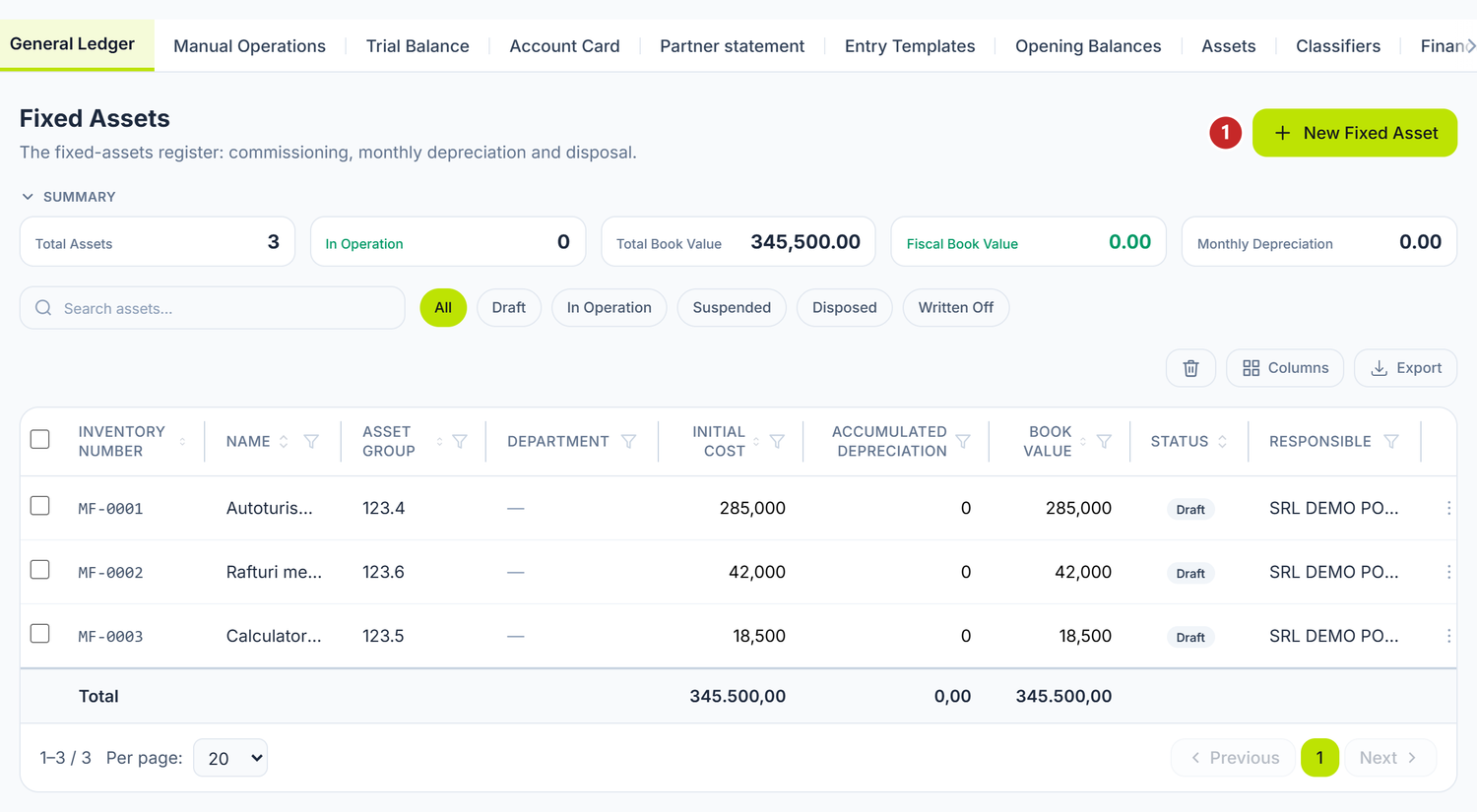Check the box for row MF-0001
Viewport: 1477px width, 812px height.
(x=40, y=506)
